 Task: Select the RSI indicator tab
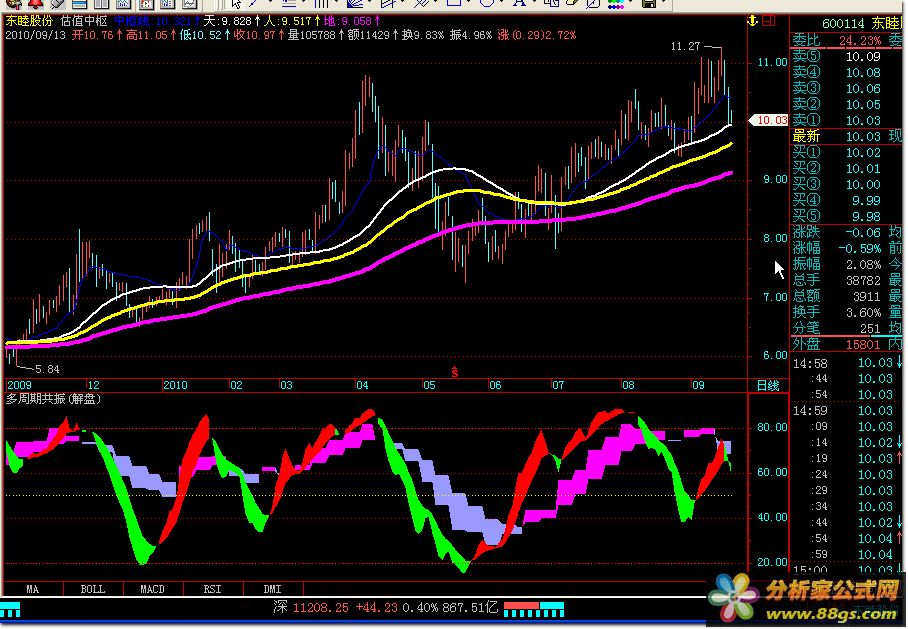(213, 589)
